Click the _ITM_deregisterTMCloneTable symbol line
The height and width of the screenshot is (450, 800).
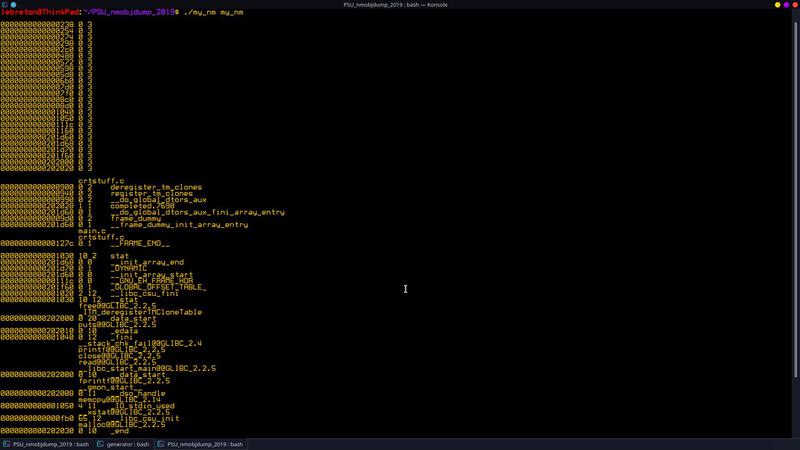[x=147, y=312]
